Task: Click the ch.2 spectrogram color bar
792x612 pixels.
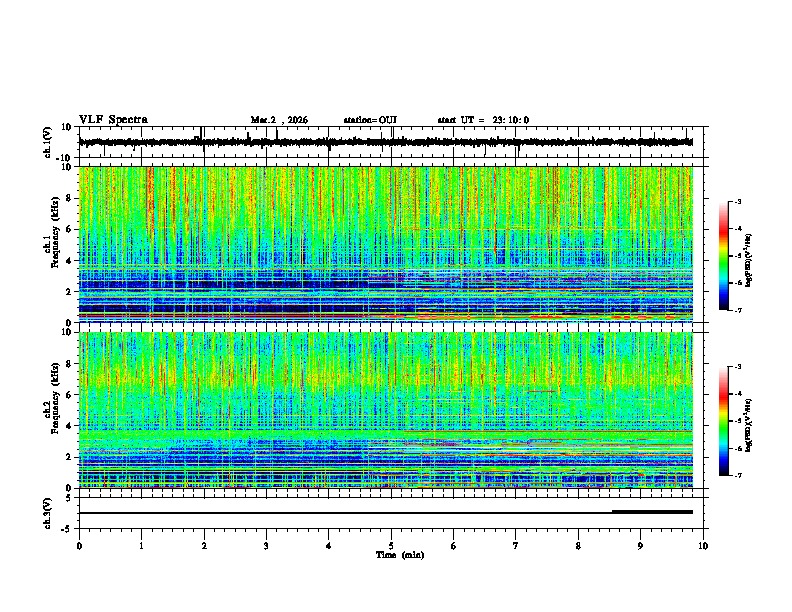Action: pos(723,421)
